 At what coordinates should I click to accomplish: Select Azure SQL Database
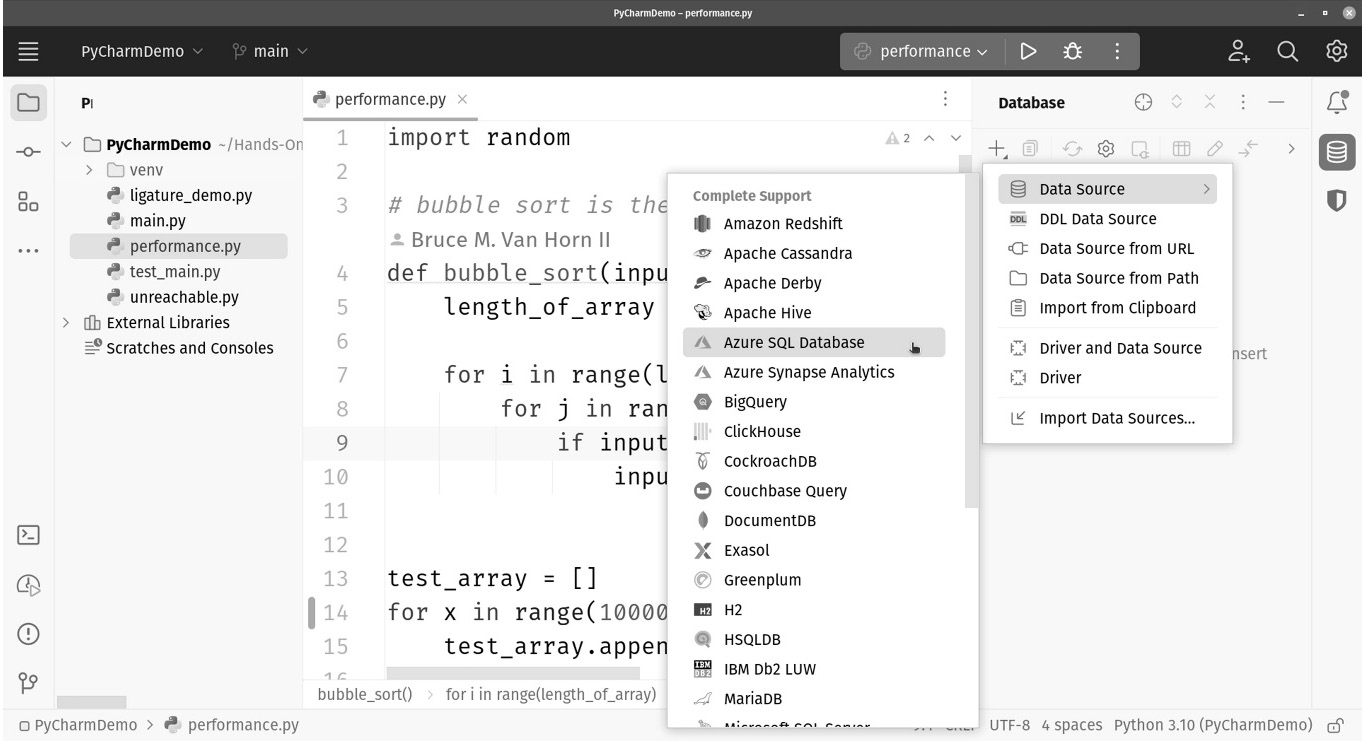814,342
